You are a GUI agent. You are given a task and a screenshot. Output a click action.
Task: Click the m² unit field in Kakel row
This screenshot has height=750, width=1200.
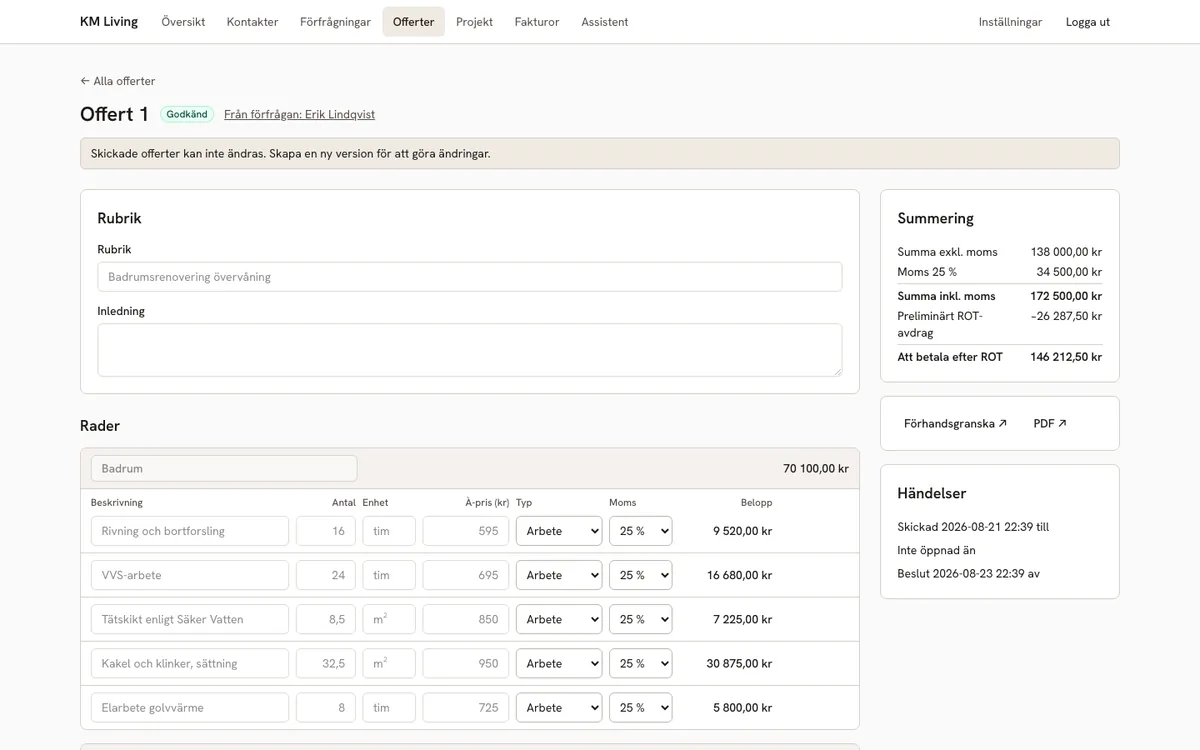389,663
